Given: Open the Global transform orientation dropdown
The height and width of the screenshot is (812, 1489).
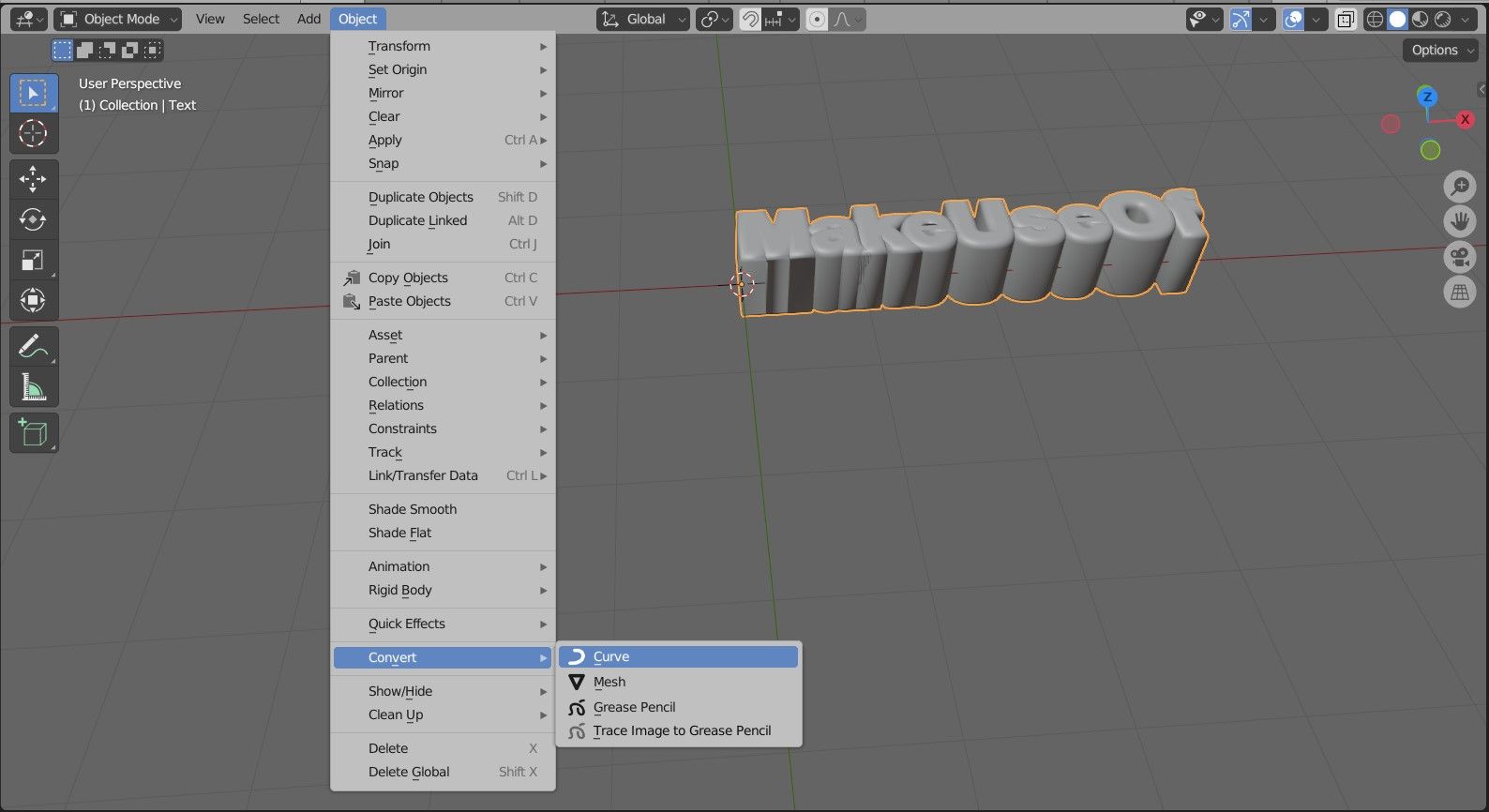Looking at the screenshot, I should [643, 19].
